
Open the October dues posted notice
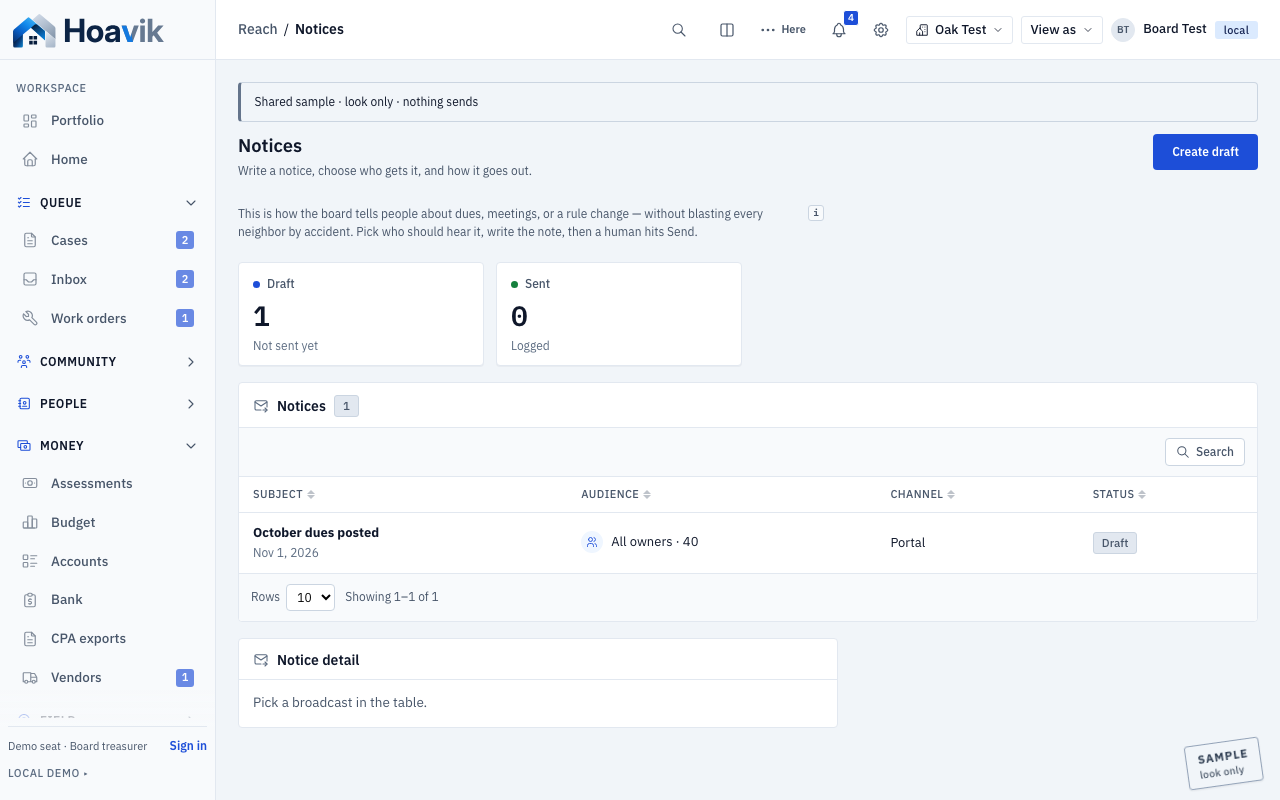316,533
